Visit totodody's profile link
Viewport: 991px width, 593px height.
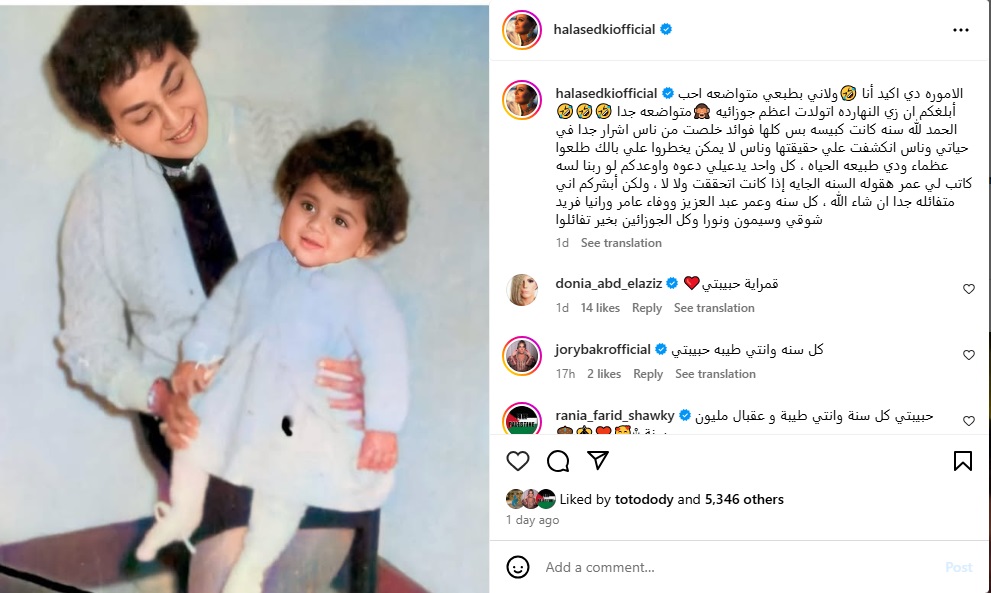[644, 499]
